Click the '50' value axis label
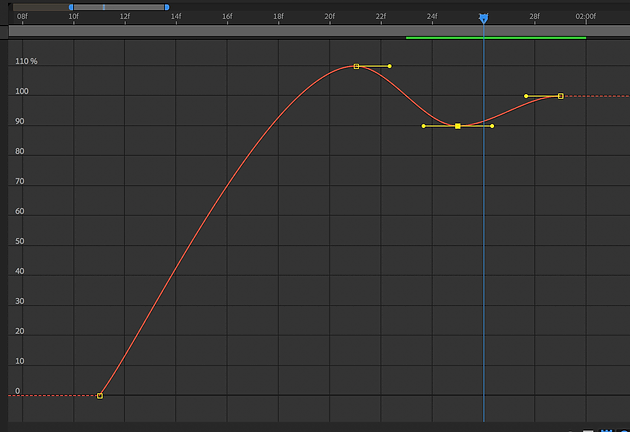Viewport: 630px width, 432px height. 20,241
